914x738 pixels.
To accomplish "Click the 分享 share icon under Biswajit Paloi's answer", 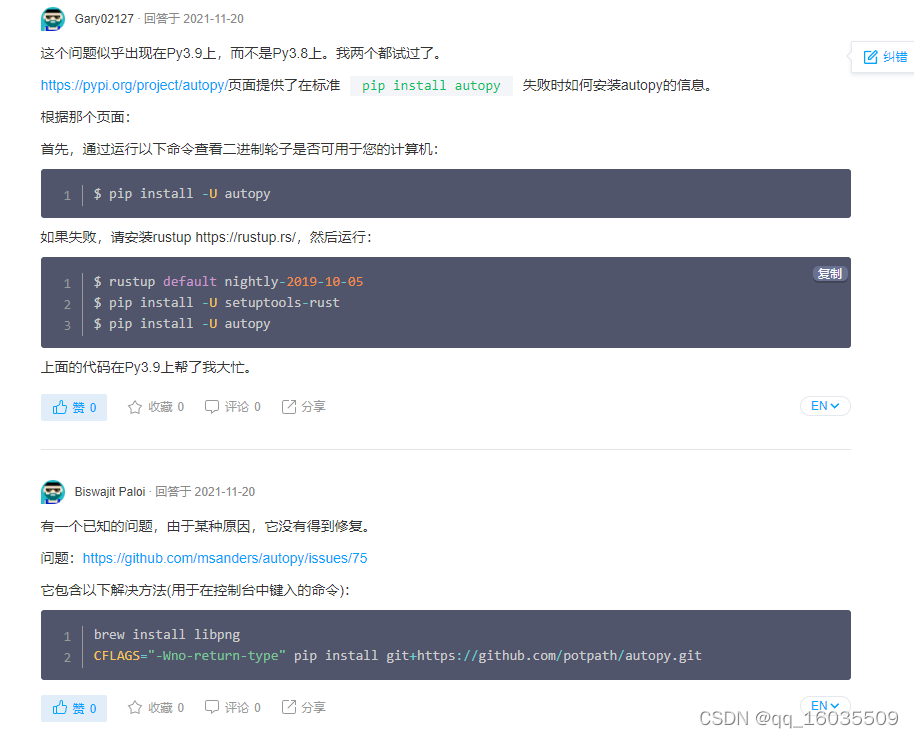I will click(x=289, y=707).
